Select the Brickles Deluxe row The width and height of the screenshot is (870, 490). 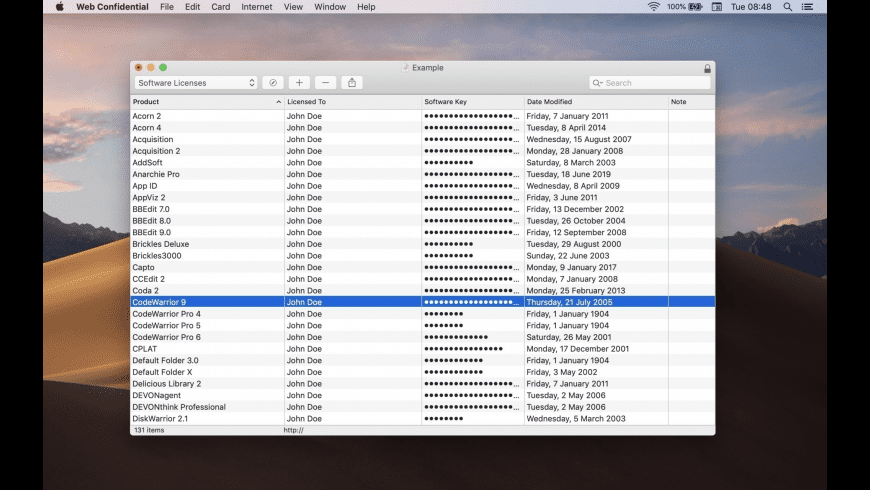(x=423, y=244)
